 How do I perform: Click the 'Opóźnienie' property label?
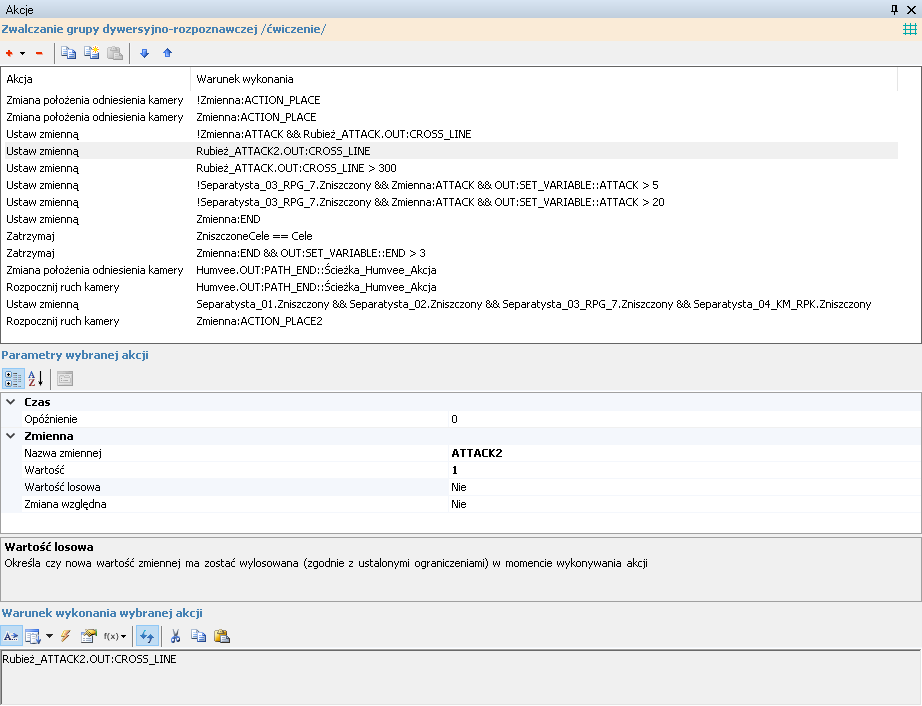[51, 419]
